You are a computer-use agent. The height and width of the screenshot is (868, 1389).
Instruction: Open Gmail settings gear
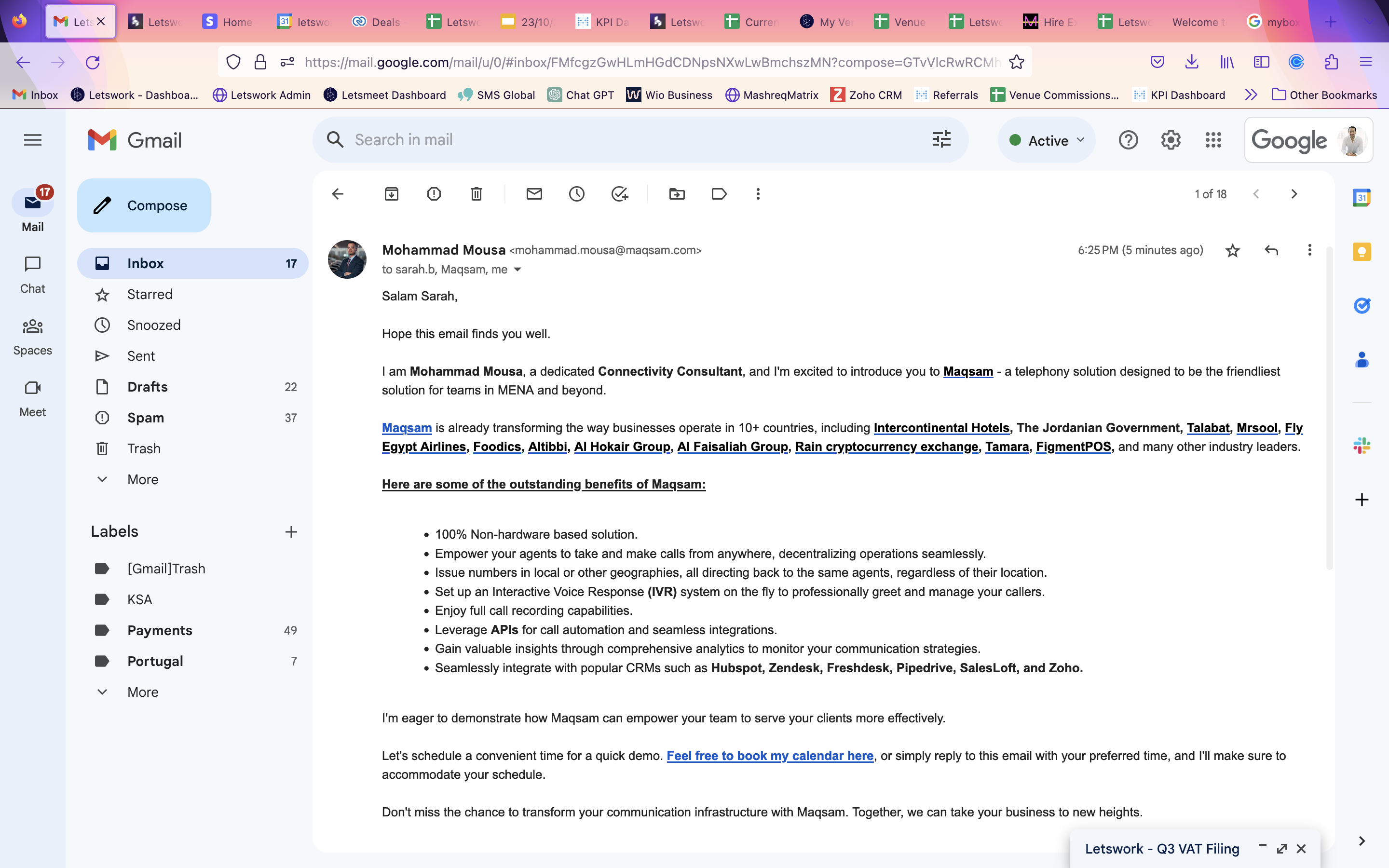(x=1171, y=140)
